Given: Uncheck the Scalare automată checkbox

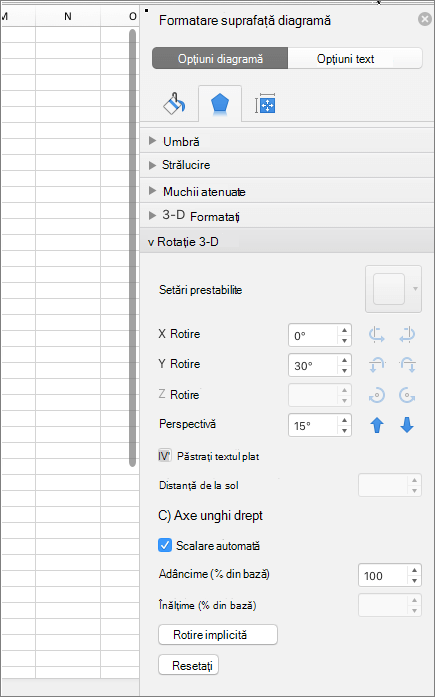Looking at the screenshot, I should (165, 545).
